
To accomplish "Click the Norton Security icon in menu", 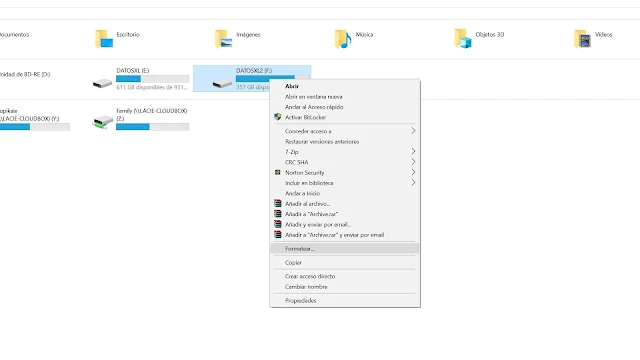I will pyautogui.click(x=278, y=172).
